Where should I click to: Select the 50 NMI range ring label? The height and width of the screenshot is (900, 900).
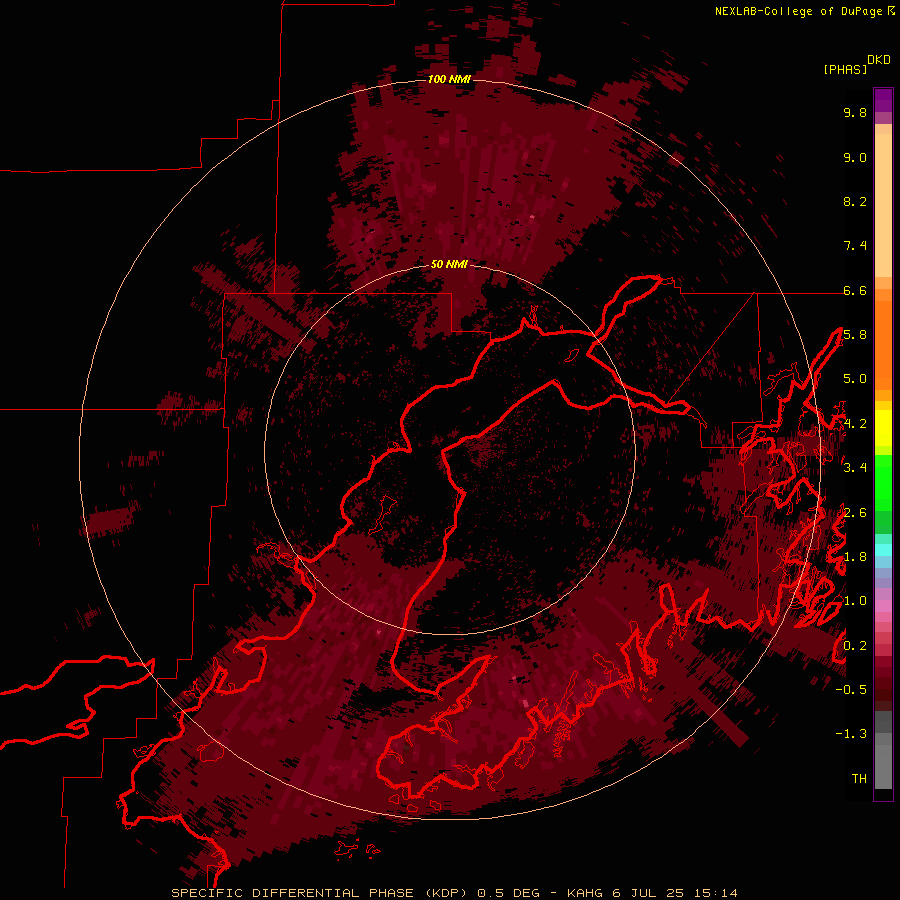(x=449, y=264)
